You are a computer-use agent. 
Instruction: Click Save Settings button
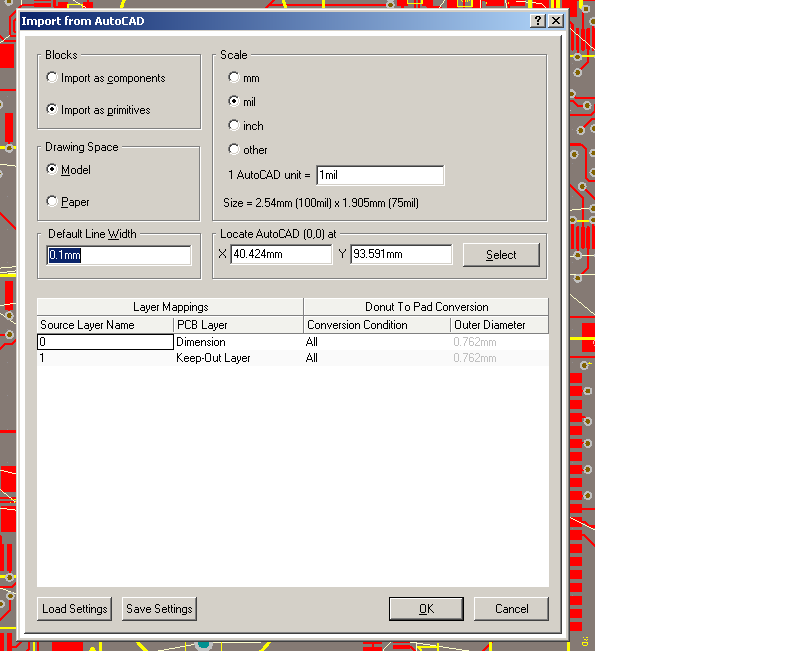coord(159,609)
